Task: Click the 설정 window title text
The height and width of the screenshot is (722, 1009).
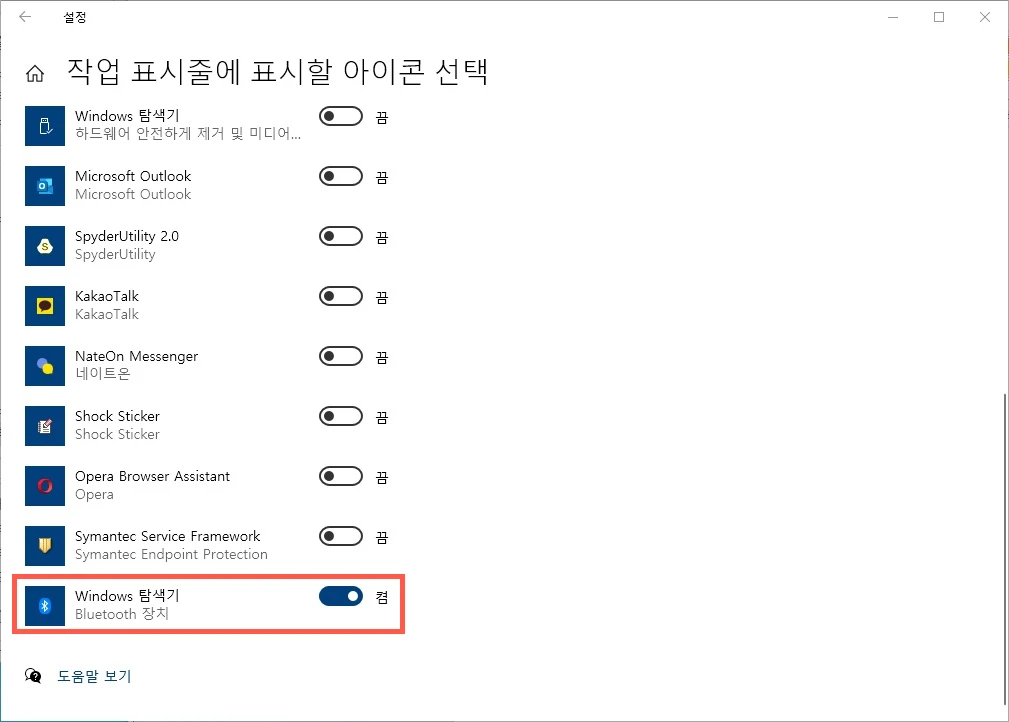Action: pyautogui.click(x=75, y=17)
